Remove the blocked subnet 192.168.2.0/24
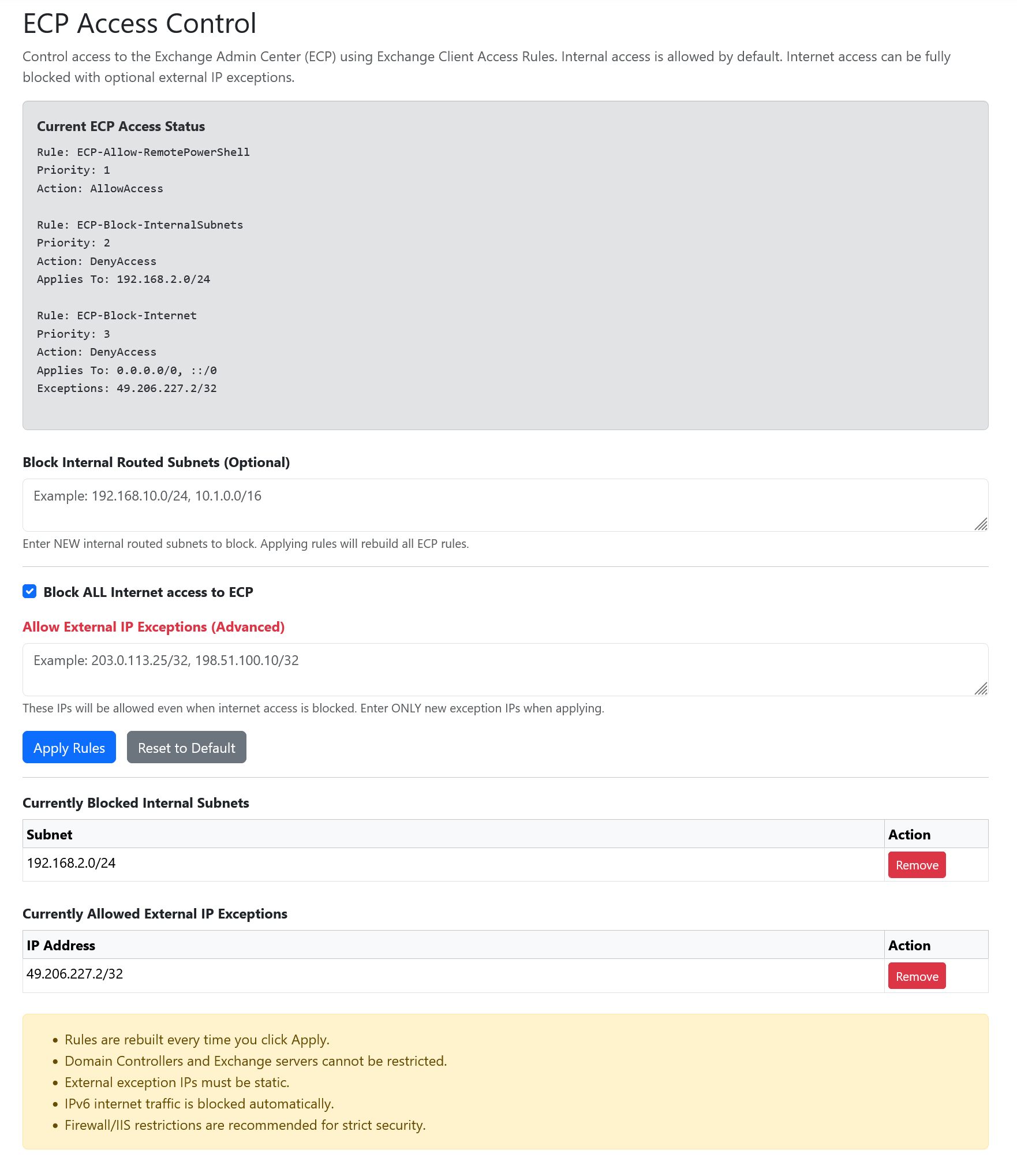Image resolution: width=1017 pixels, height=1176 pixels. (x=916, y=864)
